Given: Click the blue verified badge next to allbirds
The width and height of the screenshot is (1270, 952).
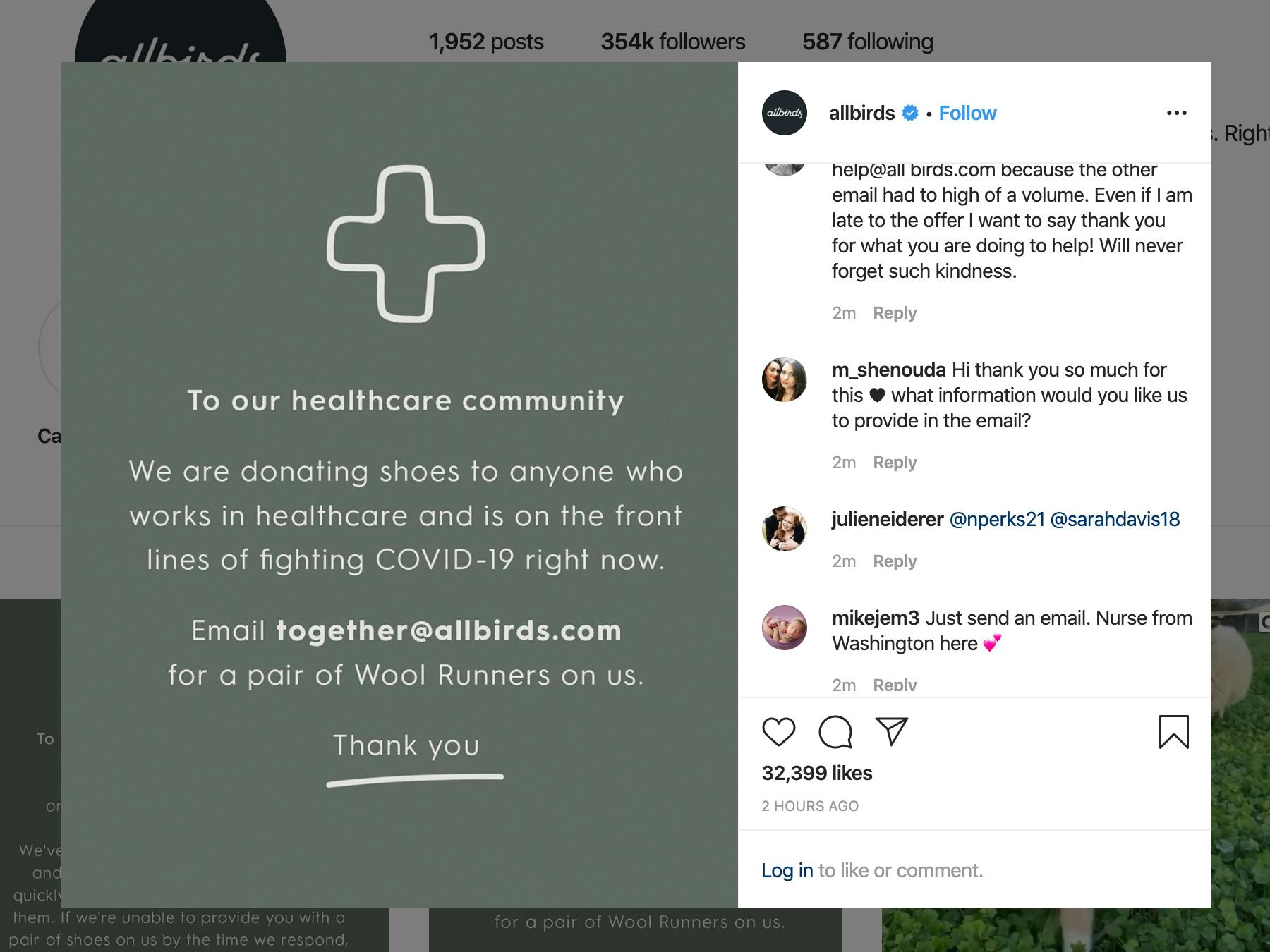Looking at the screenshot, I should tap(910, 113).
